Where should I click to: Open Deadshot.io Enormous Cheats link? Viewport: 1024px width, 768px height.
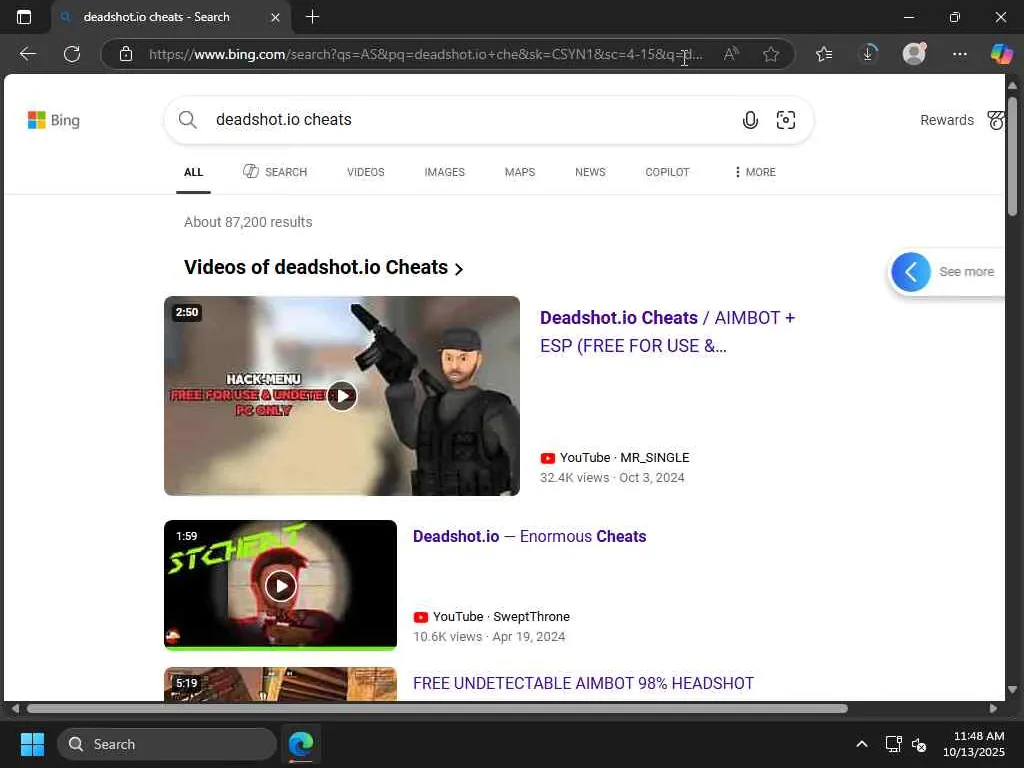530,537
